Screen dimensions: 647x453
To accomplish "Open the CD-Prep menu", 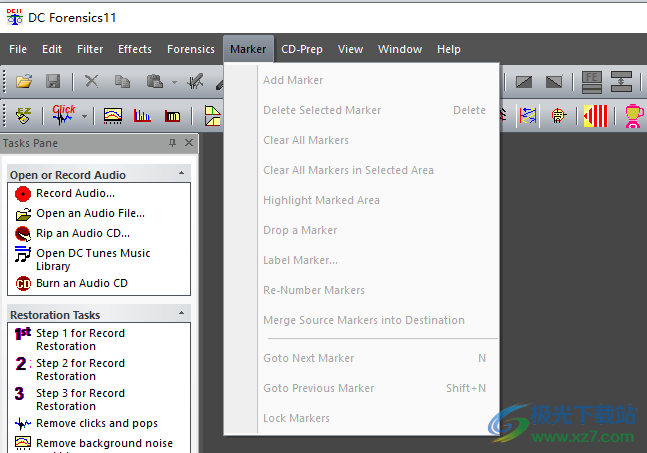I will pyautogui.click(x=302, y=49).
